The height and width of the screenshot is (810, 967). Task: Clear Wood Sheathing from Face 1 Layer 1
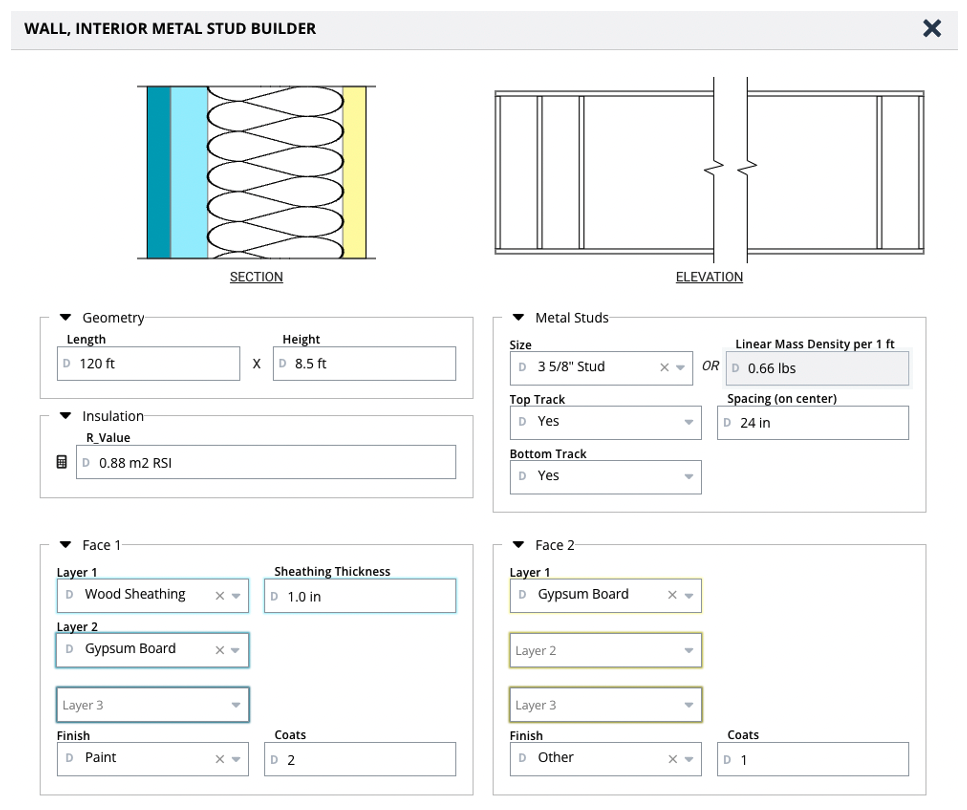[220, 596]
